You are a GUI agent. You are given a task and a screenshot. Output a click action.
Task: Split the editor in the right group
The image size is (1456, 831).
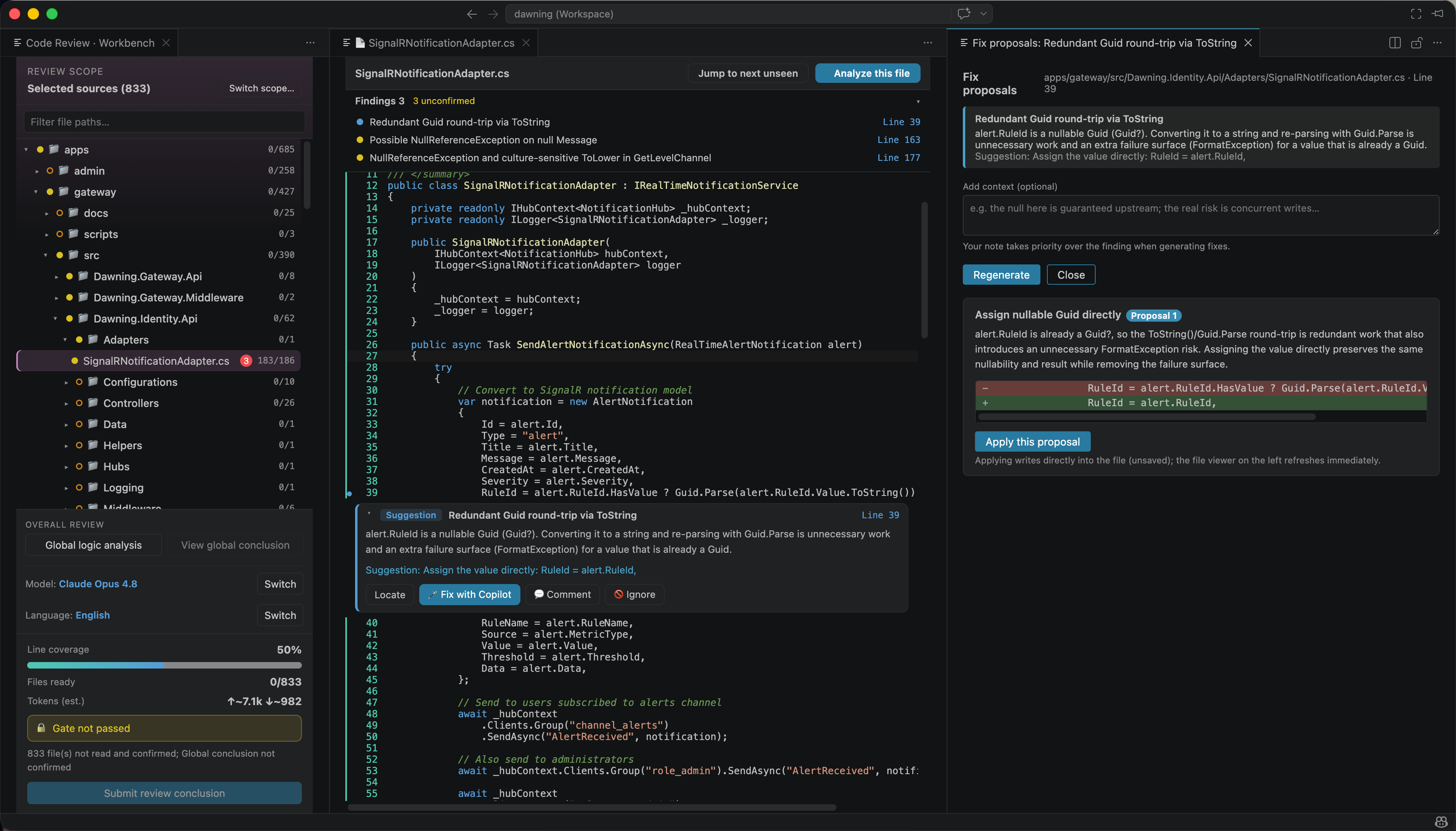[x=1394, y=43]
